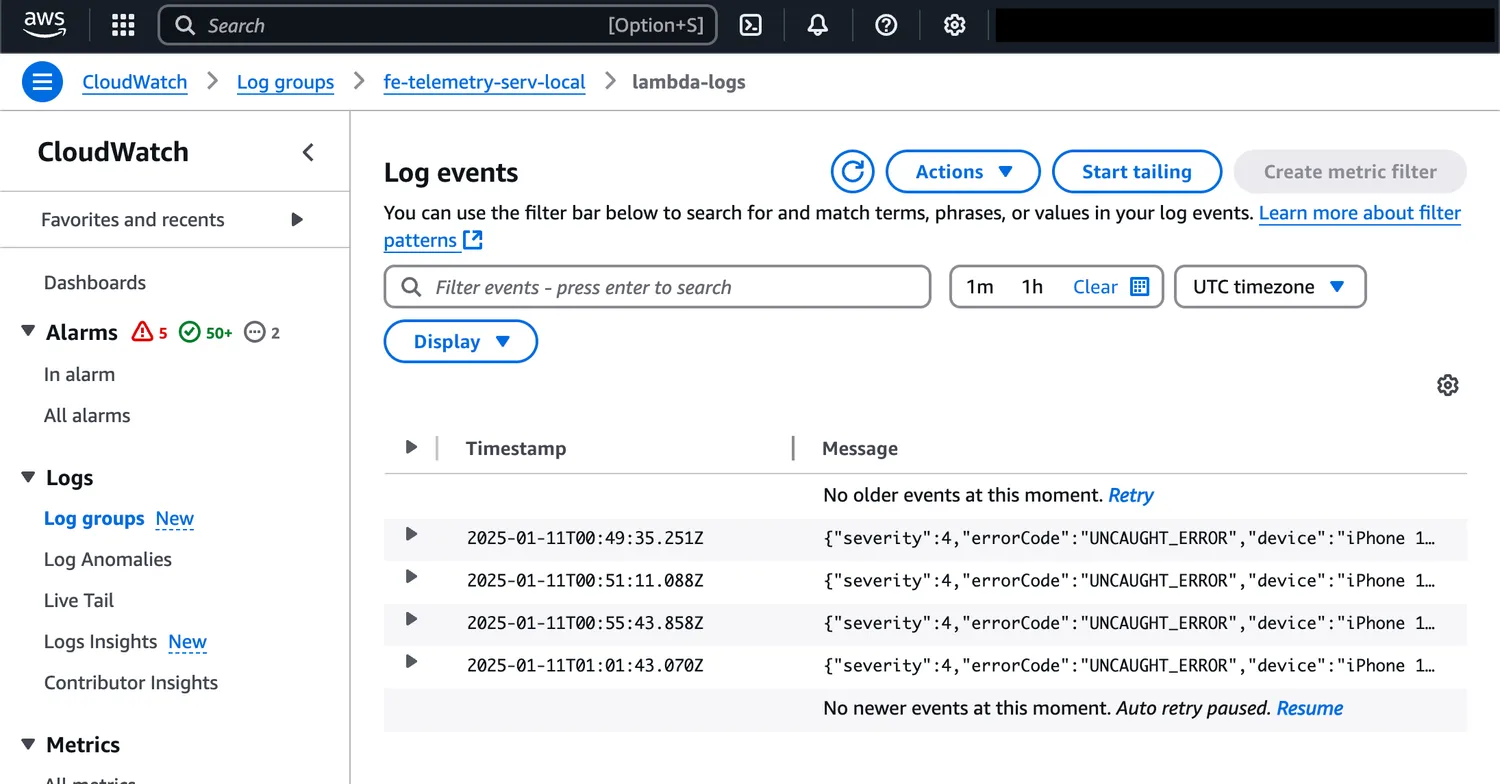Clear the time range filter

coord(1095,287)
